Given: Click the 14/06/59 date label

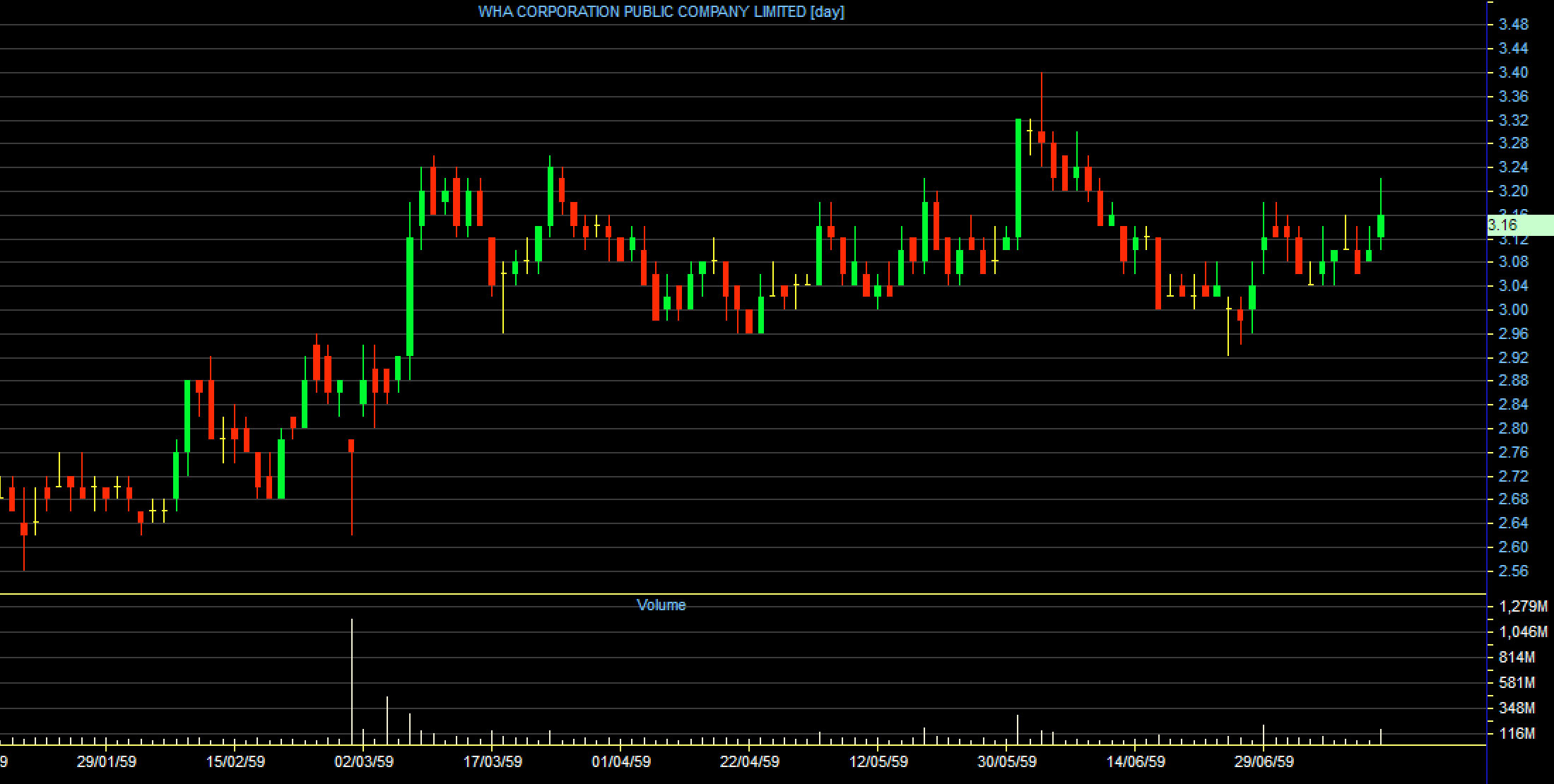Looking at the screenshot, I should [x=1135, y=761].
